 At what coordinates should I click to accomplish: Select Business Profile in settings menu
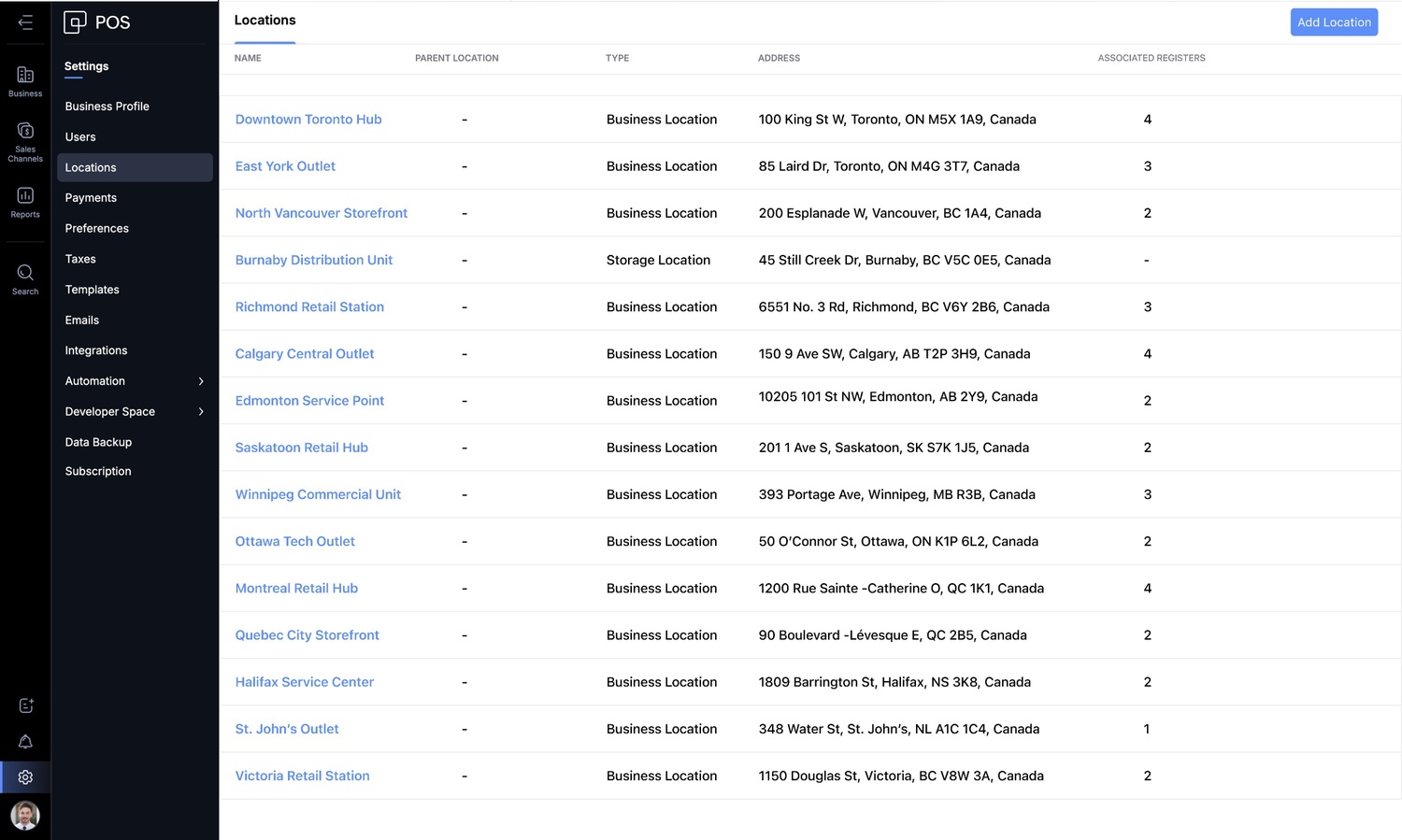point(107,107)
